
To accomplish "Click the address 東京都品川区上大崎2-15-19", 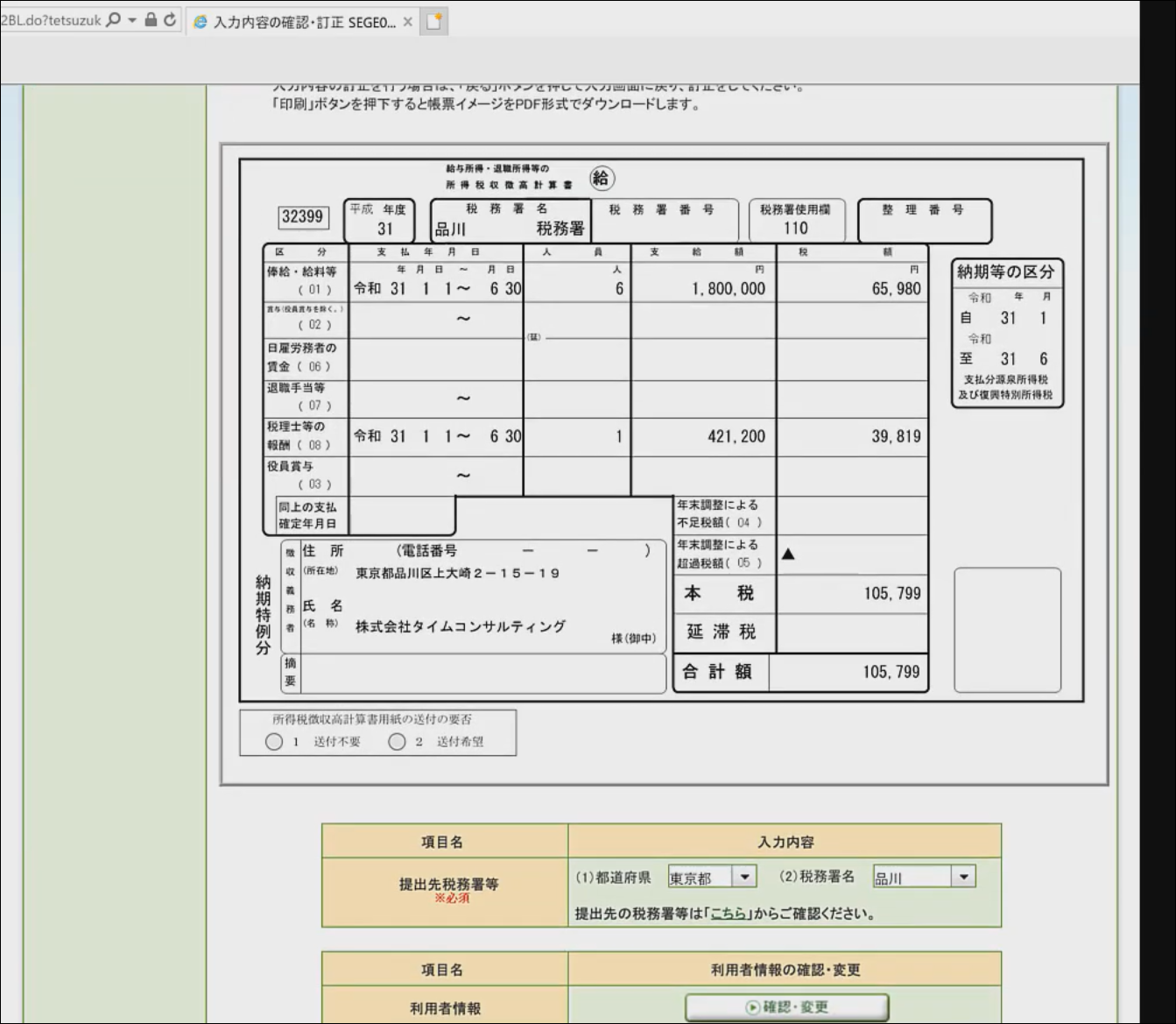I will coord(457,573).
